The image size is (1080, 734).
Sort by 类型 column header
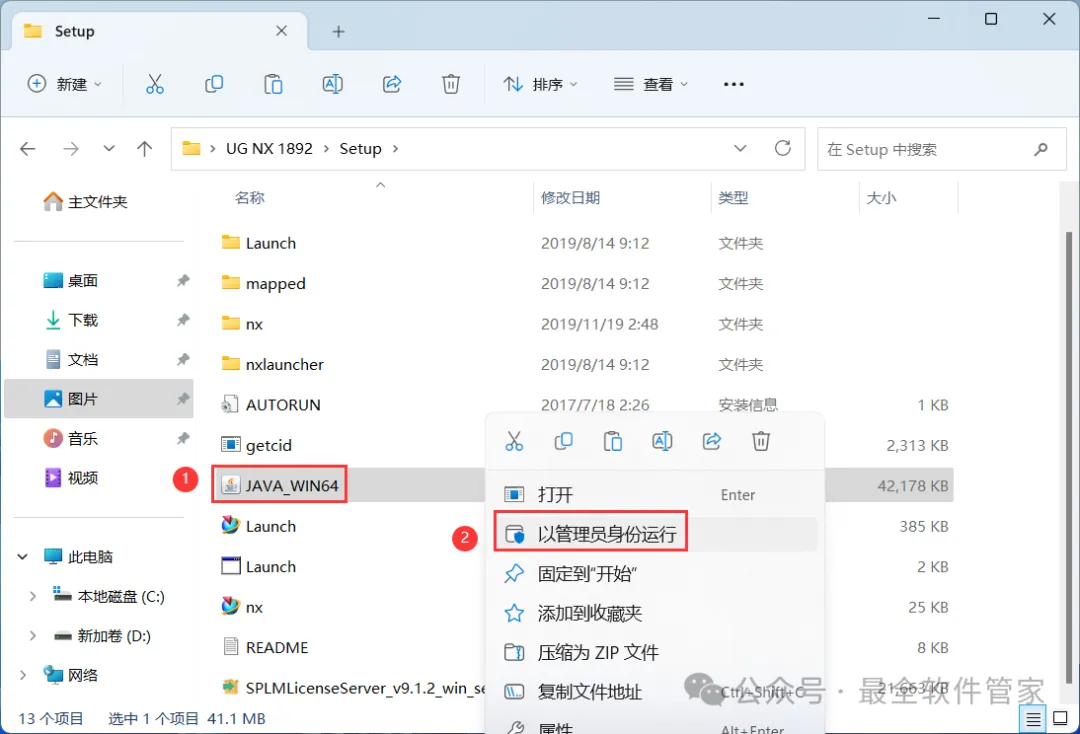click(733, 198)
